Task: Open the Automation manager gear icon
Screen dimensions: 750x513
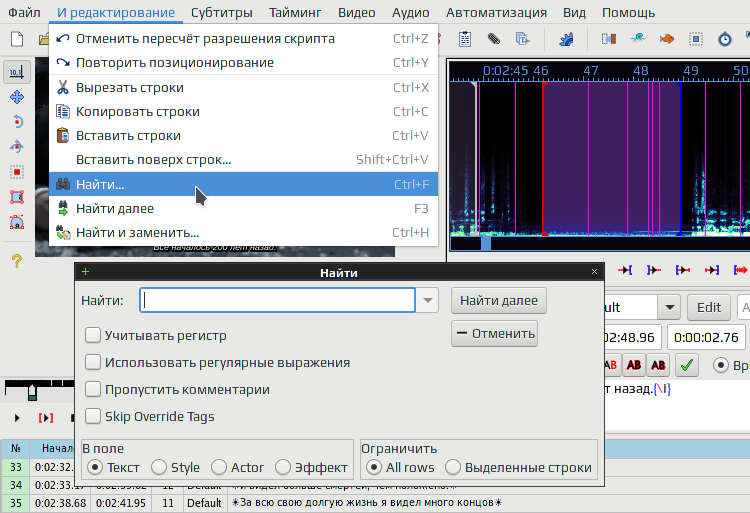Action: click(566, 39)
